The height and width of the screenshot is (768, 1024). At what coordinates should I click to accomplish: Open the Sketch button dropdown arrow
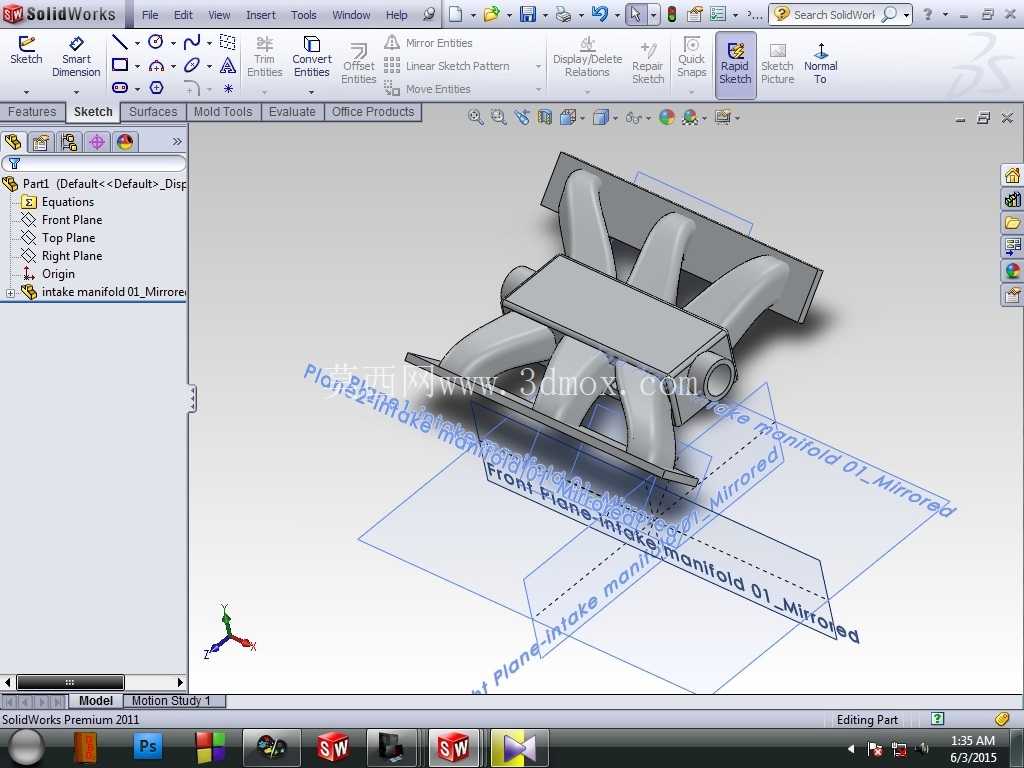(x=26, y=92)
